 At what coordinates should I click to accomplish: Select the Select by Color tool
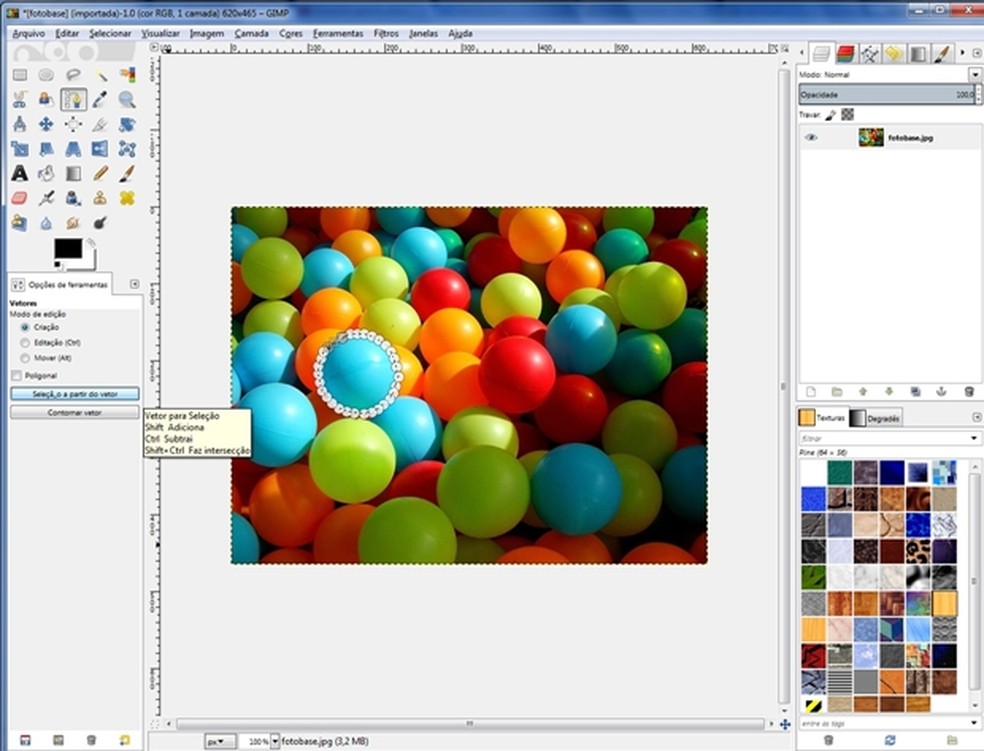[x=127, y=75]
